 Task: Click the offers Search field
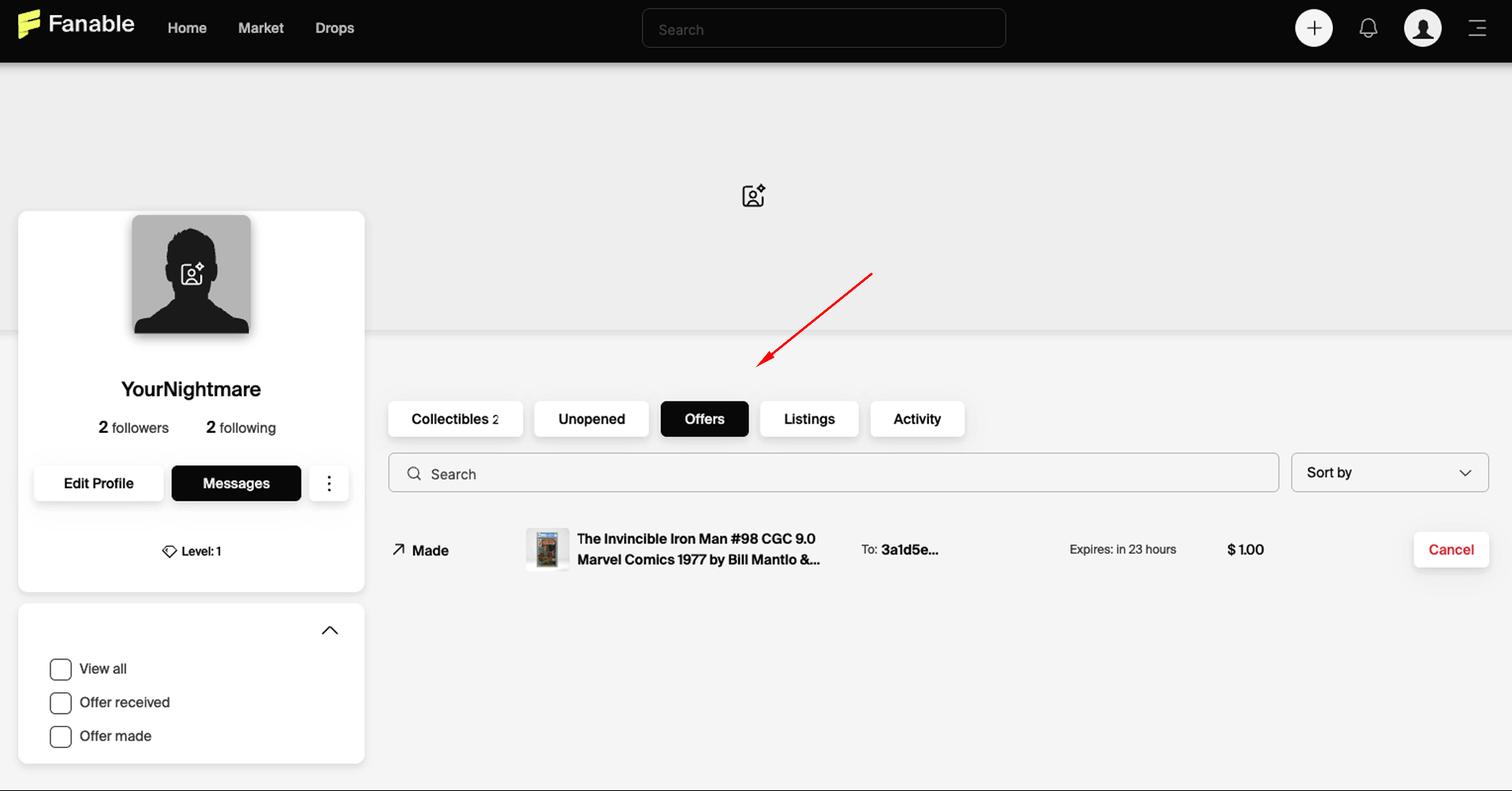pos(833,472)
